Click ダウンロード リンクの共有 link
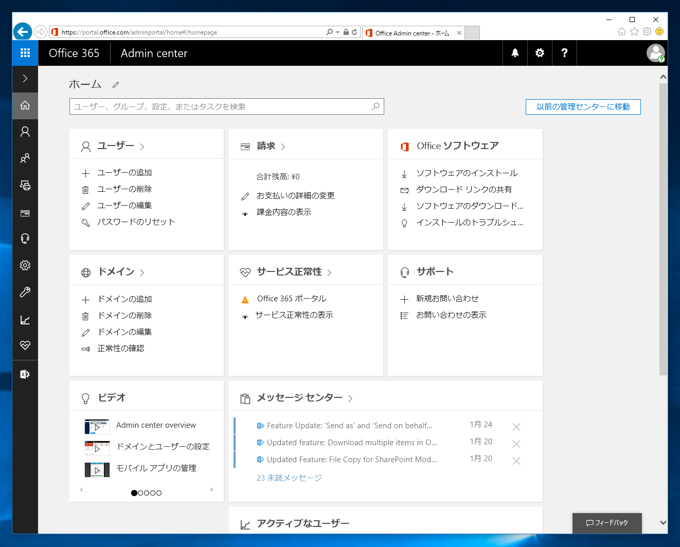 pyautogui.click(x=464, y=190)
